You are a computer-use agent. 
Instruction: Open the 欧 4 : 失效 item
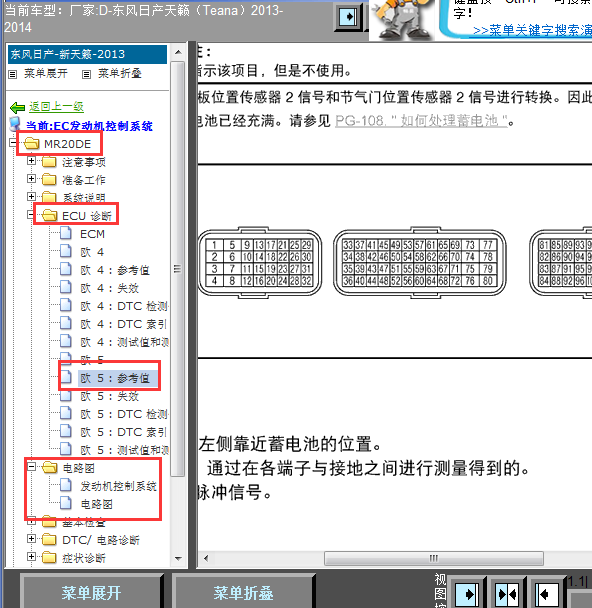[x=110, y=288]
